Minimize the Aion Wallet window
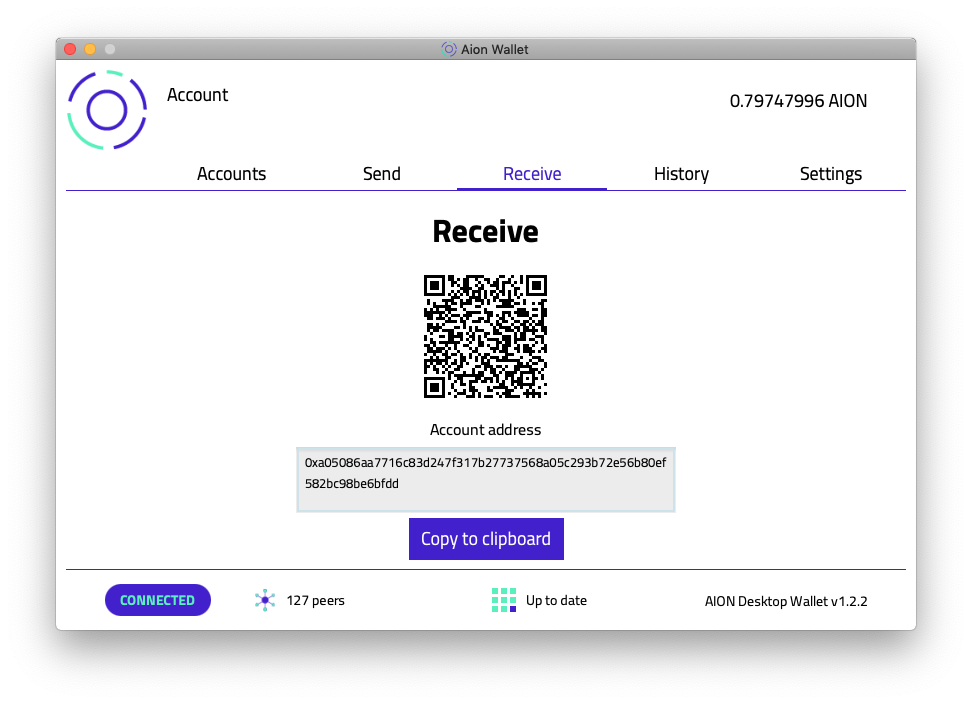The width and height of the screenshot is (972, 704). (x=90, y=49)
